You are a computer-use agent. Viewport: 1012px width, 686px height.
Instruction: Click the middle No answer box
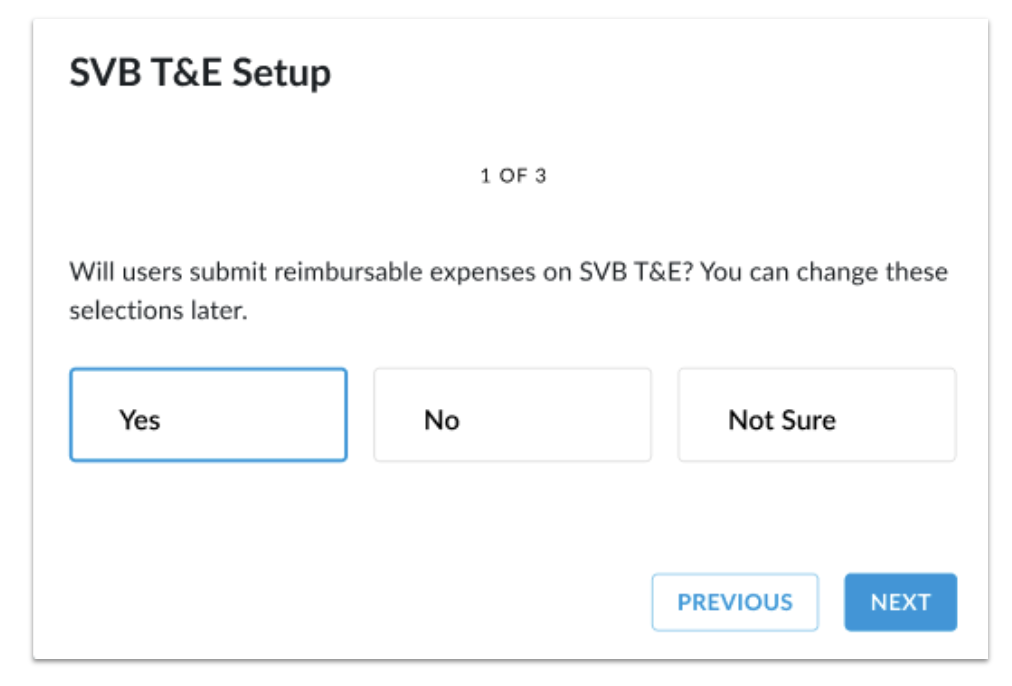click(512, 415)
